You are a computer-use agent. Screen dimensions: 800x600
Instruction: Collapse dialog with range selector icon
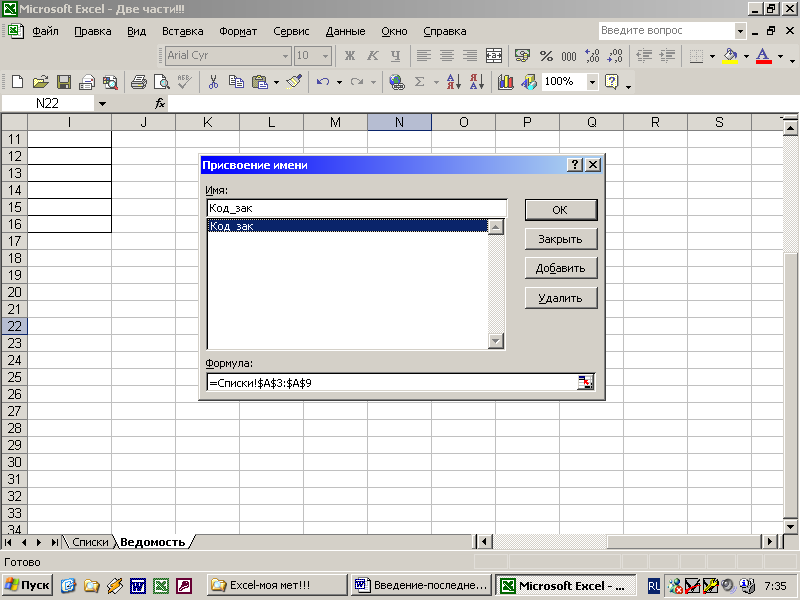585,383
